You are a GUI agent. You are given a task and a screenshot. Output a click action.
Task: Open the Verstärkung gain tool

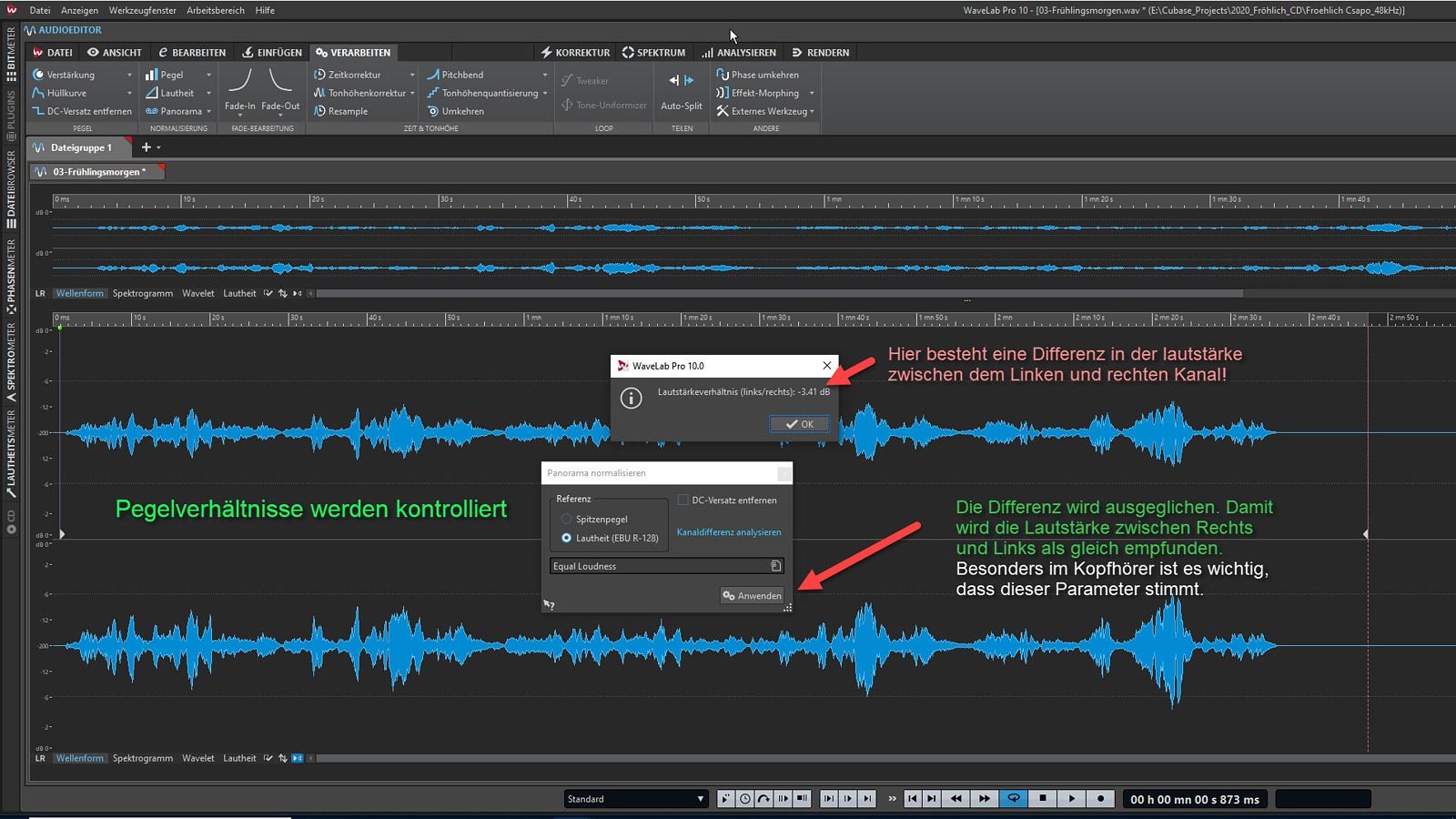(x=64, y=75)
